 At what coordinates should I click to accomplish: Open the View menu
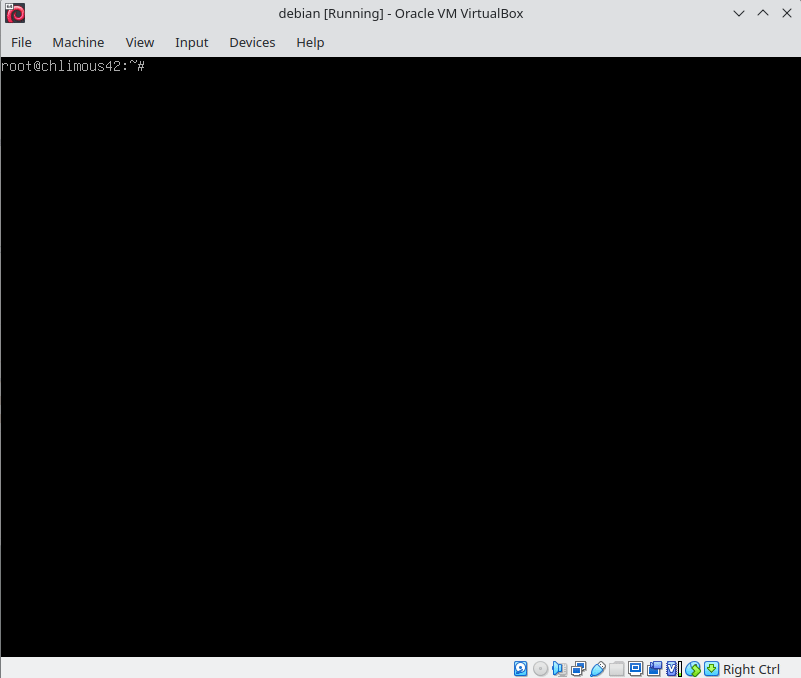(x=139, y=42)
